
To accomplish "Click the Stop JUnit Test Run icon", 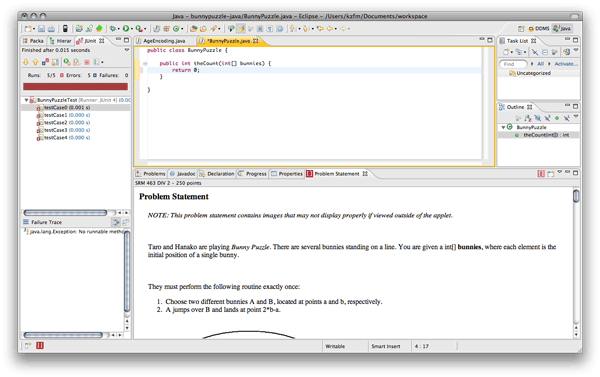I will click(x=87, y=62).
